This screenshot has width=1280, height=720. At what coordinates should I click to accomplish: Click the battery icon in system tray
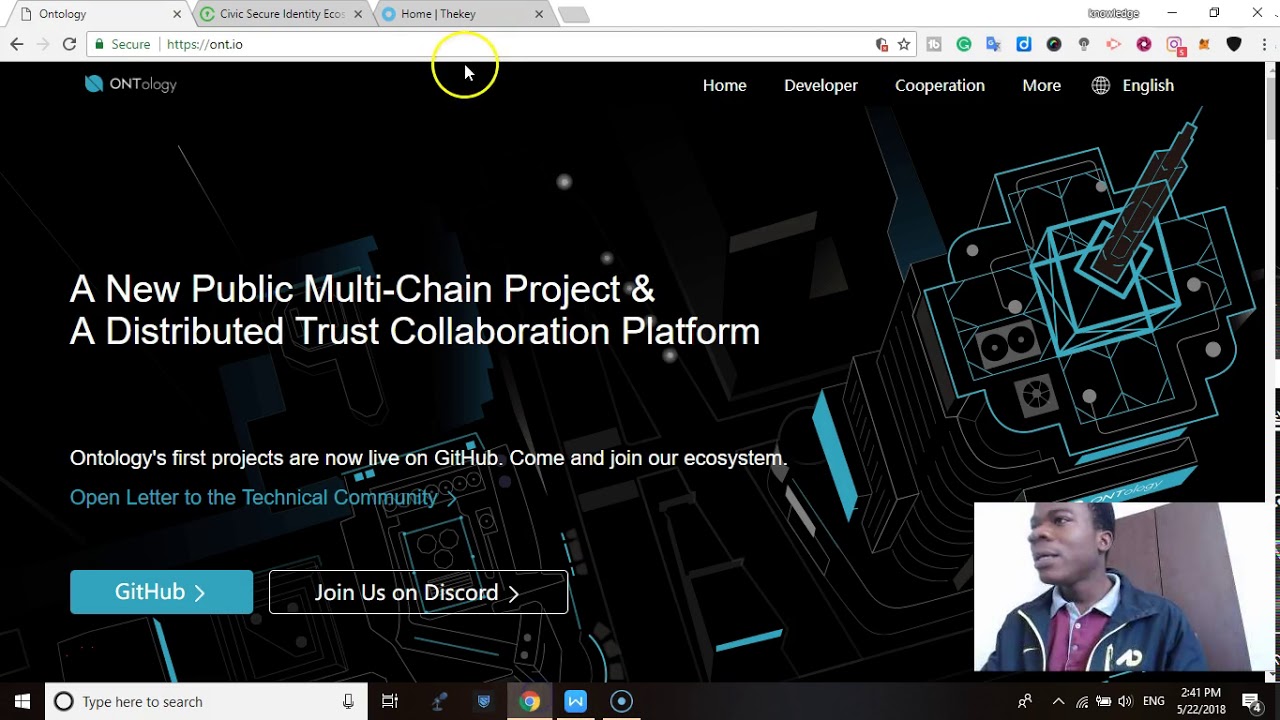click(x=1104, y=701)
